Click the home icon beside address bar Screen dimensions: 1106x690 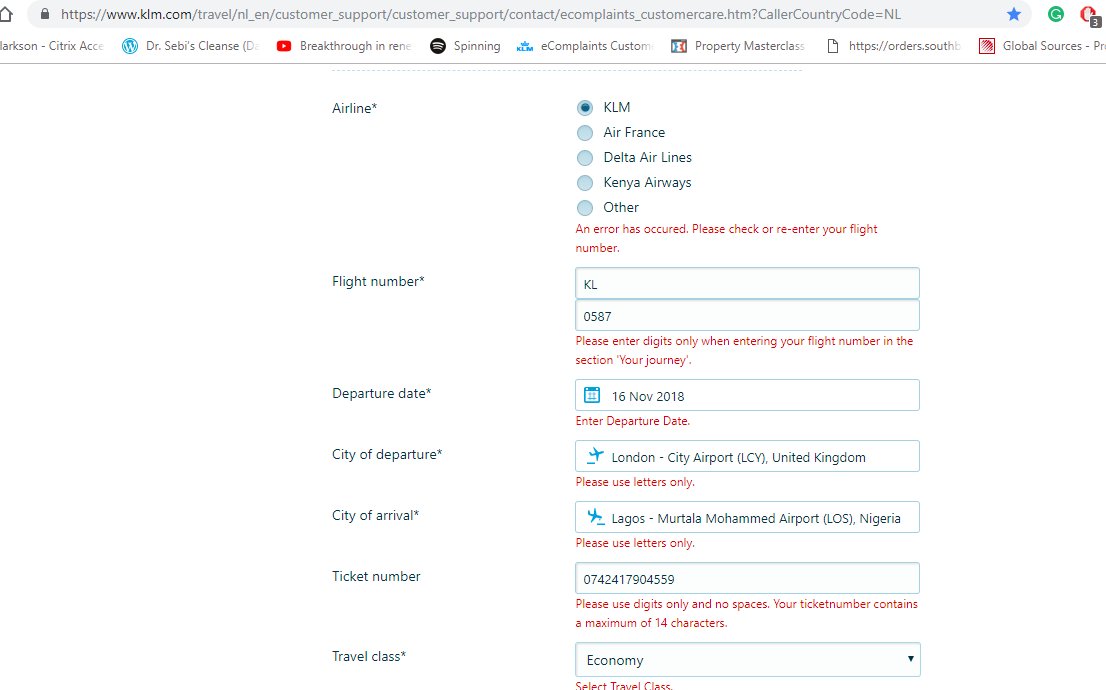click(6, 14)
